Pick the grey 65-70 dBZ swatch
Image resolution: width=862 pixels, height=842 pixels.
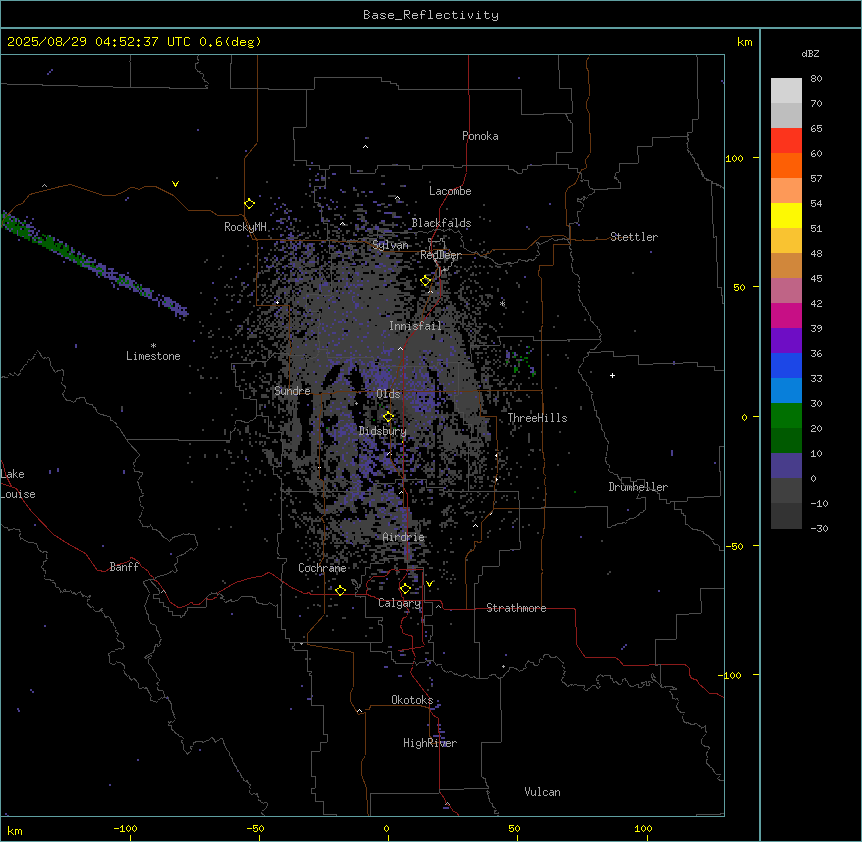click(x=786, y=115)
